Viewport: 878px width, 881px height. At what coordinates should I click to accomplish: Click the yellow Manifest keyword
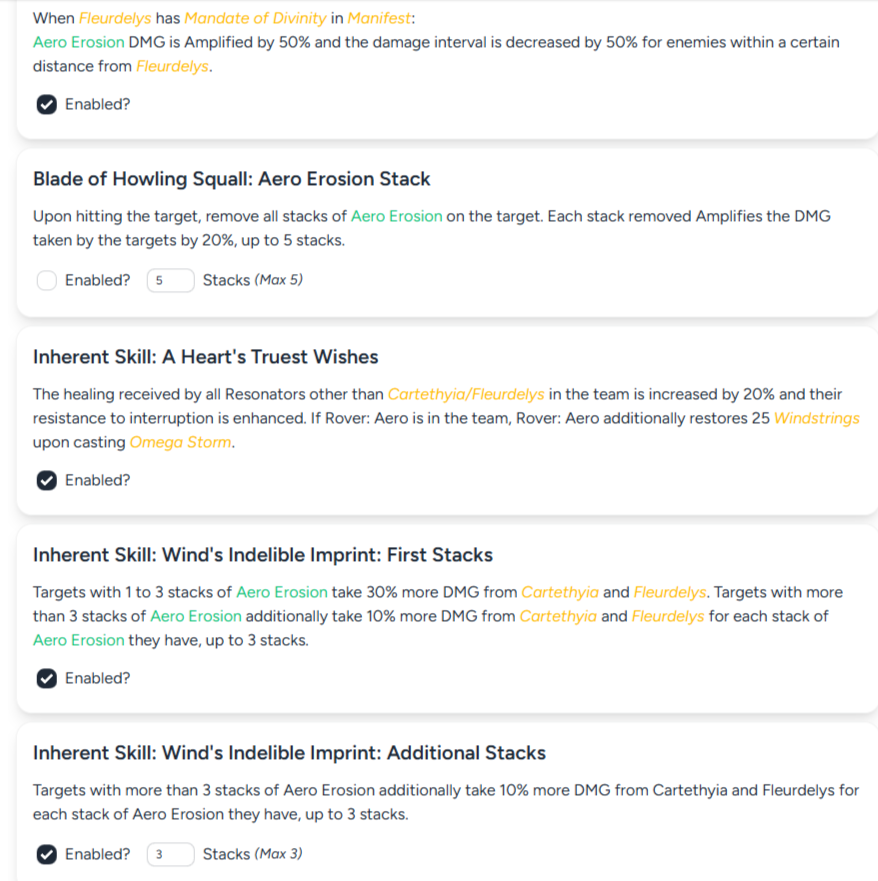click(x=378, y=18)
